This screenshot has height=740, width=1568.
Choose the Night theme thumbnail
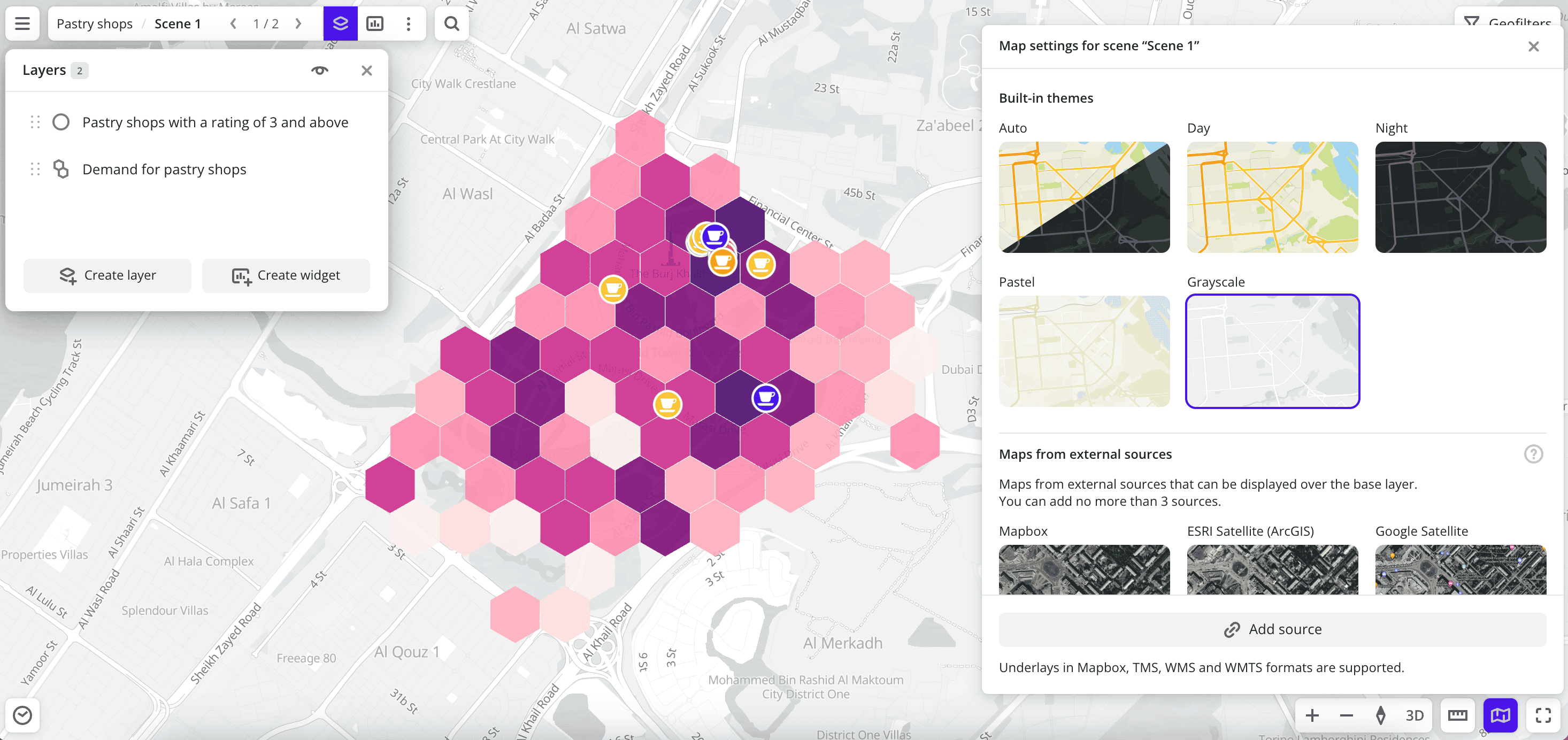coord(1461,197)
